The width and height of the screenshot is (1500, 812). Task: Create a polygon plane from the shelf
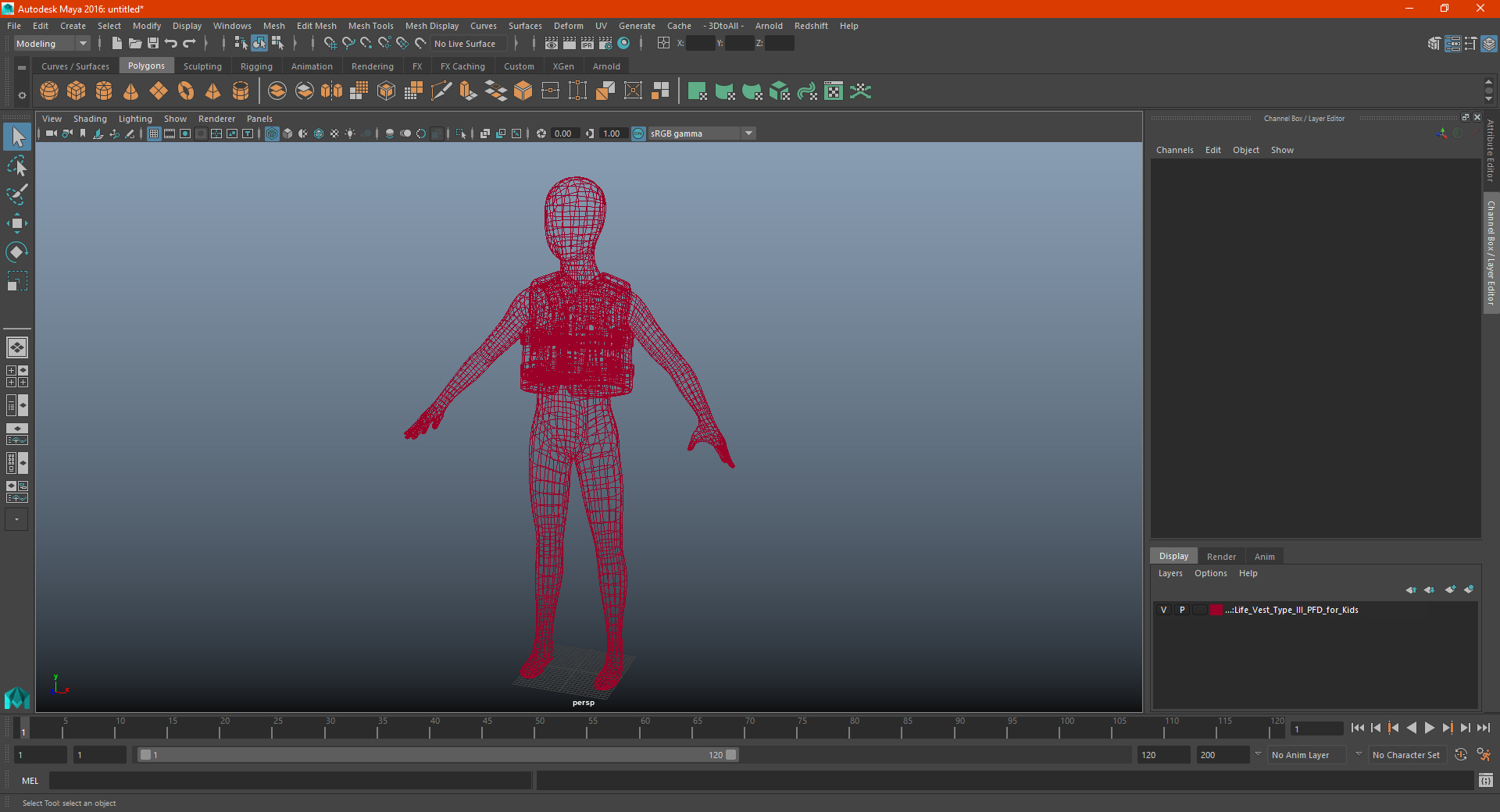tap(159, 91)
